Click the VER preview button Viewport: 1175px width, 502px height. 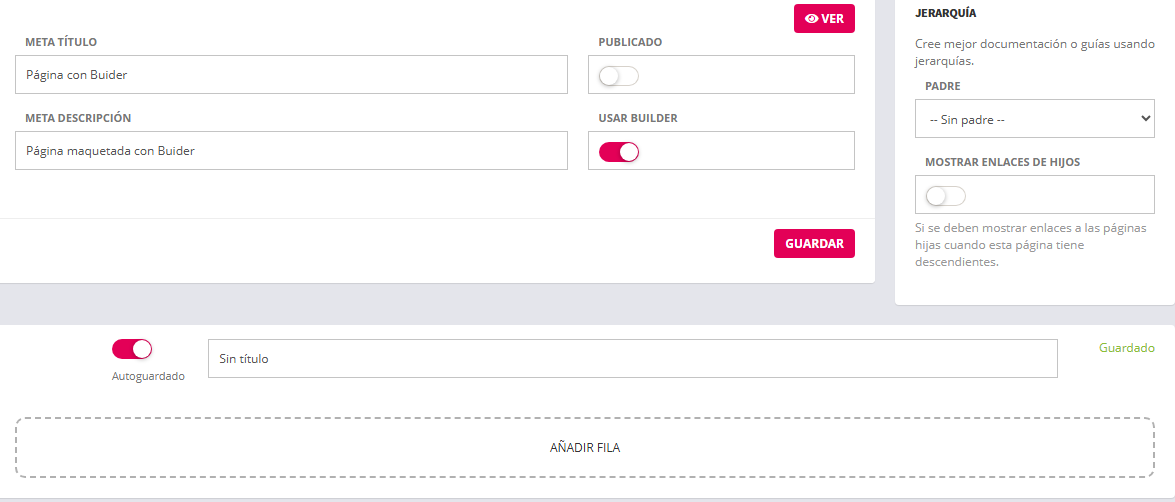click(824, 19)
